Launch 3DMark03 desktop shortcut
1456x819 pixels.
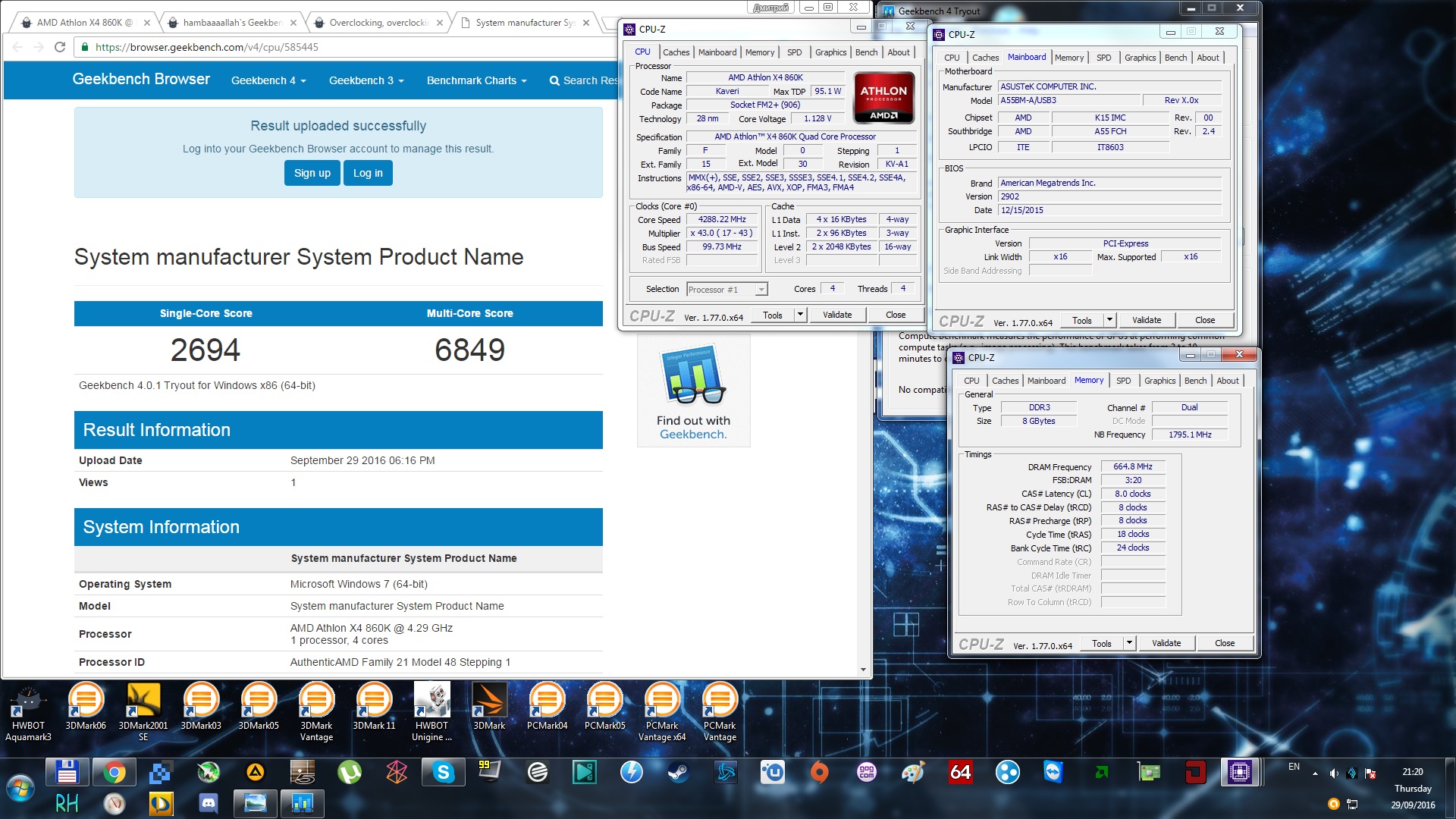pyautogui.click(x=201, y=707)
